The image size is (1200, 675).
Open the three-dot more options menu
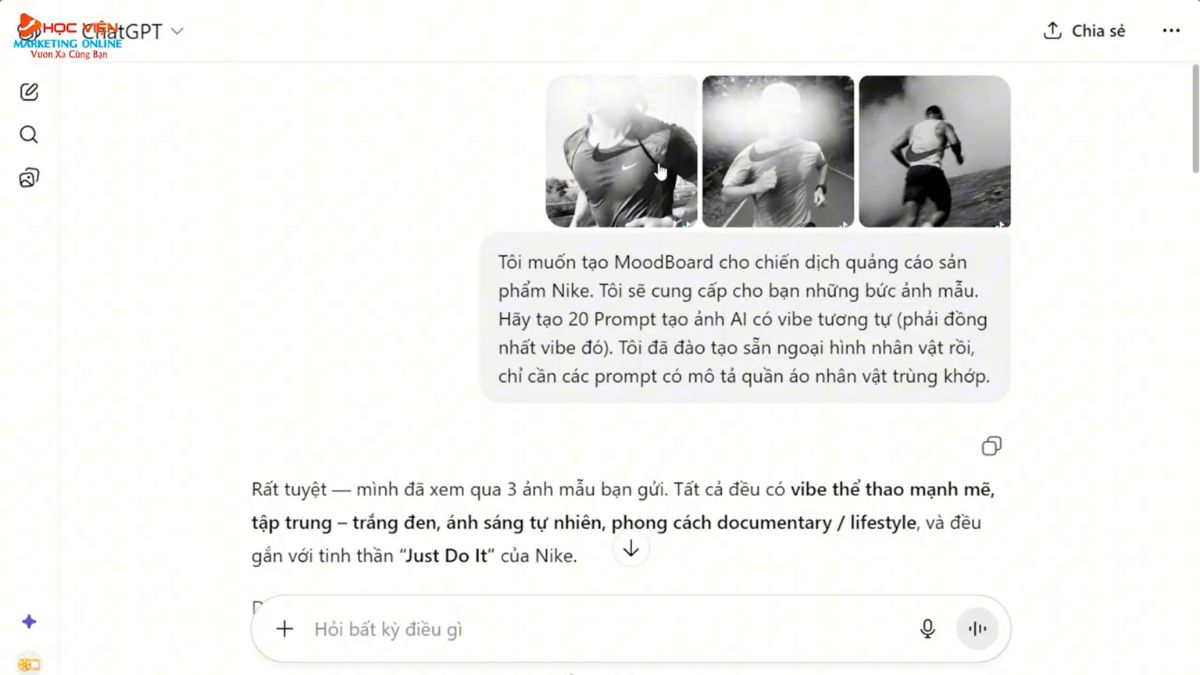[x=1171, y=31]
